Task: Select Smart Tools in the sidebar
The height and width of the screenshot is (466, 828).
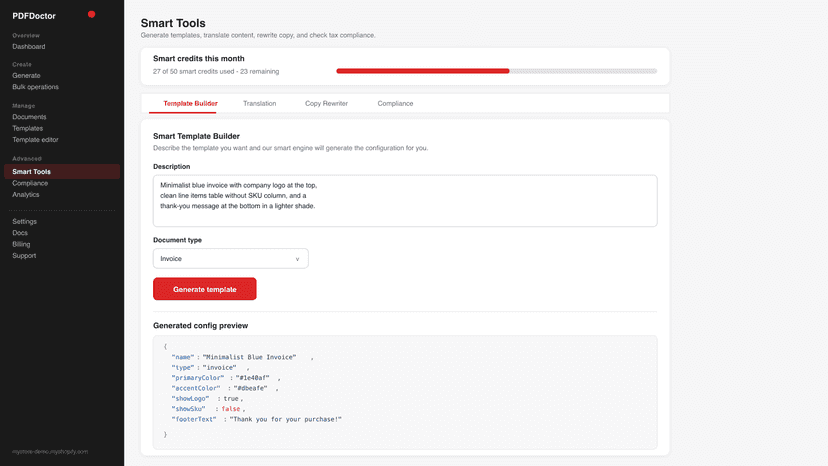Action: pyautogui.click(x=62, y=172)
